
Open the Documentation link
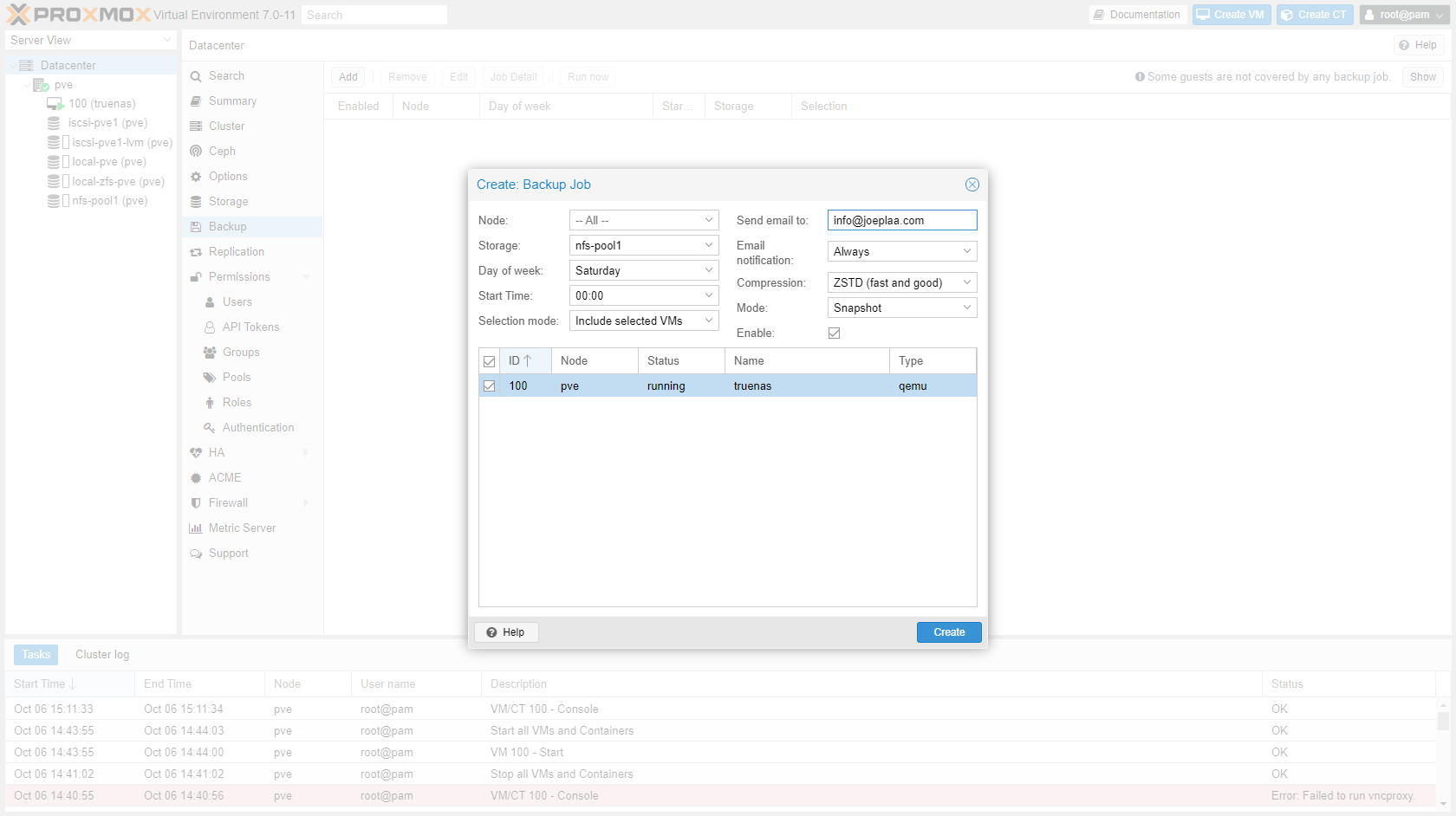[1137, 15]
